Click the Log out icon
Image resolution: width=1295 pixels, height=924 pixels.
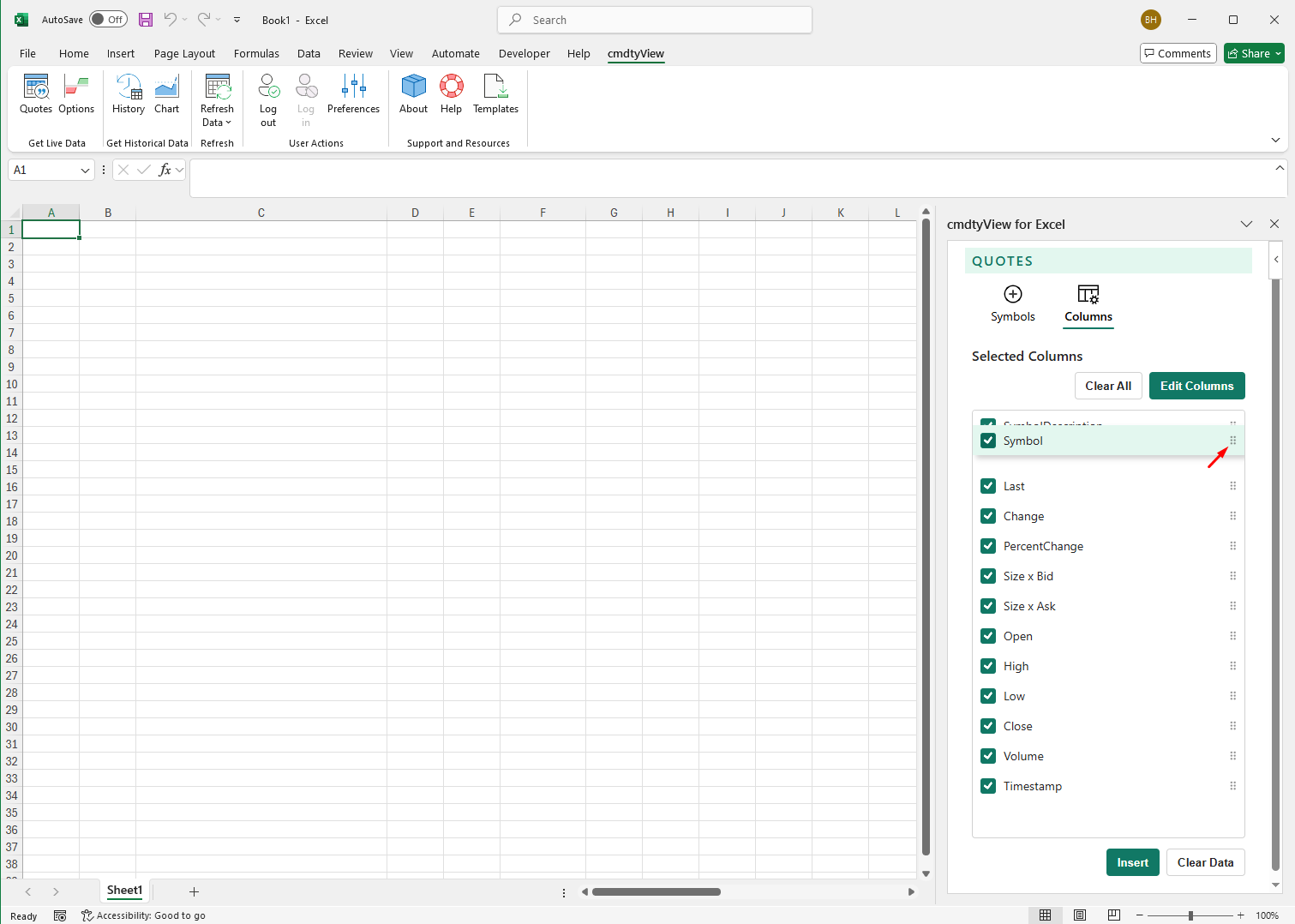coord(268,86)
